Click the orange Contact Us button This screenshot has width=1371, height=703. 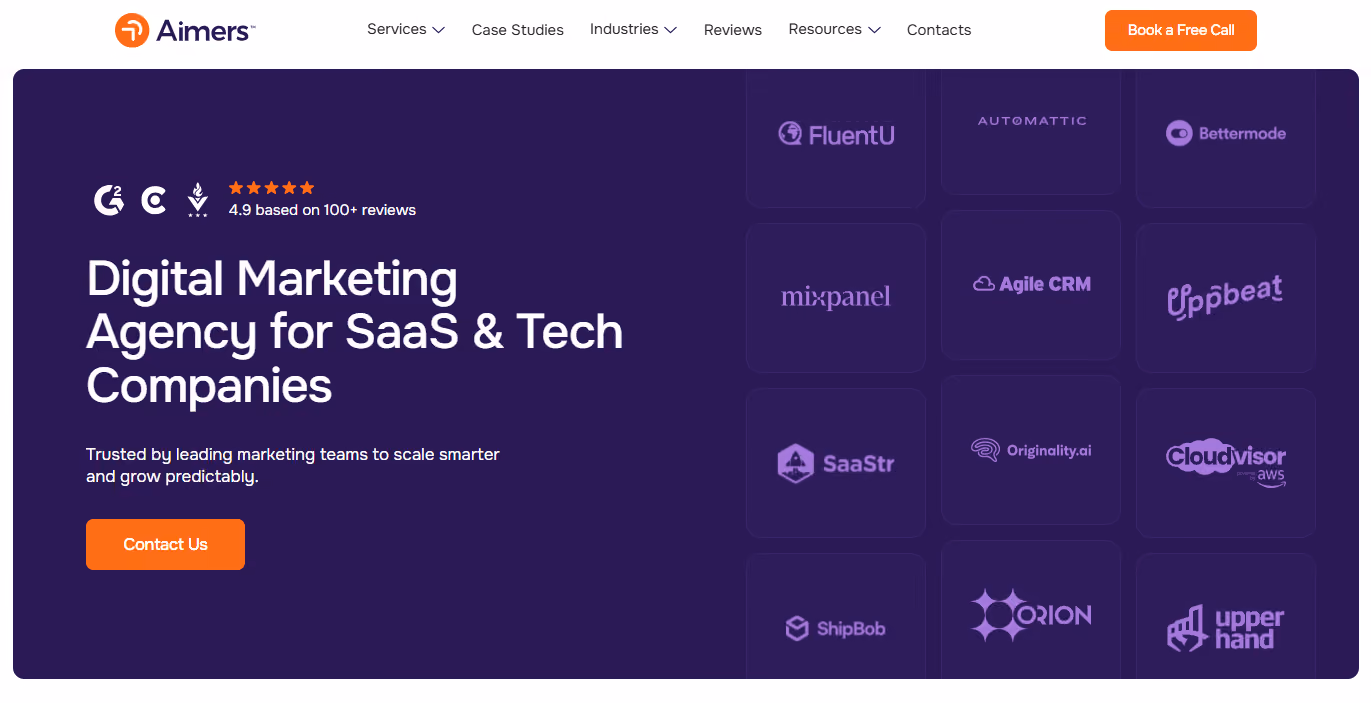tap(165, 544)
